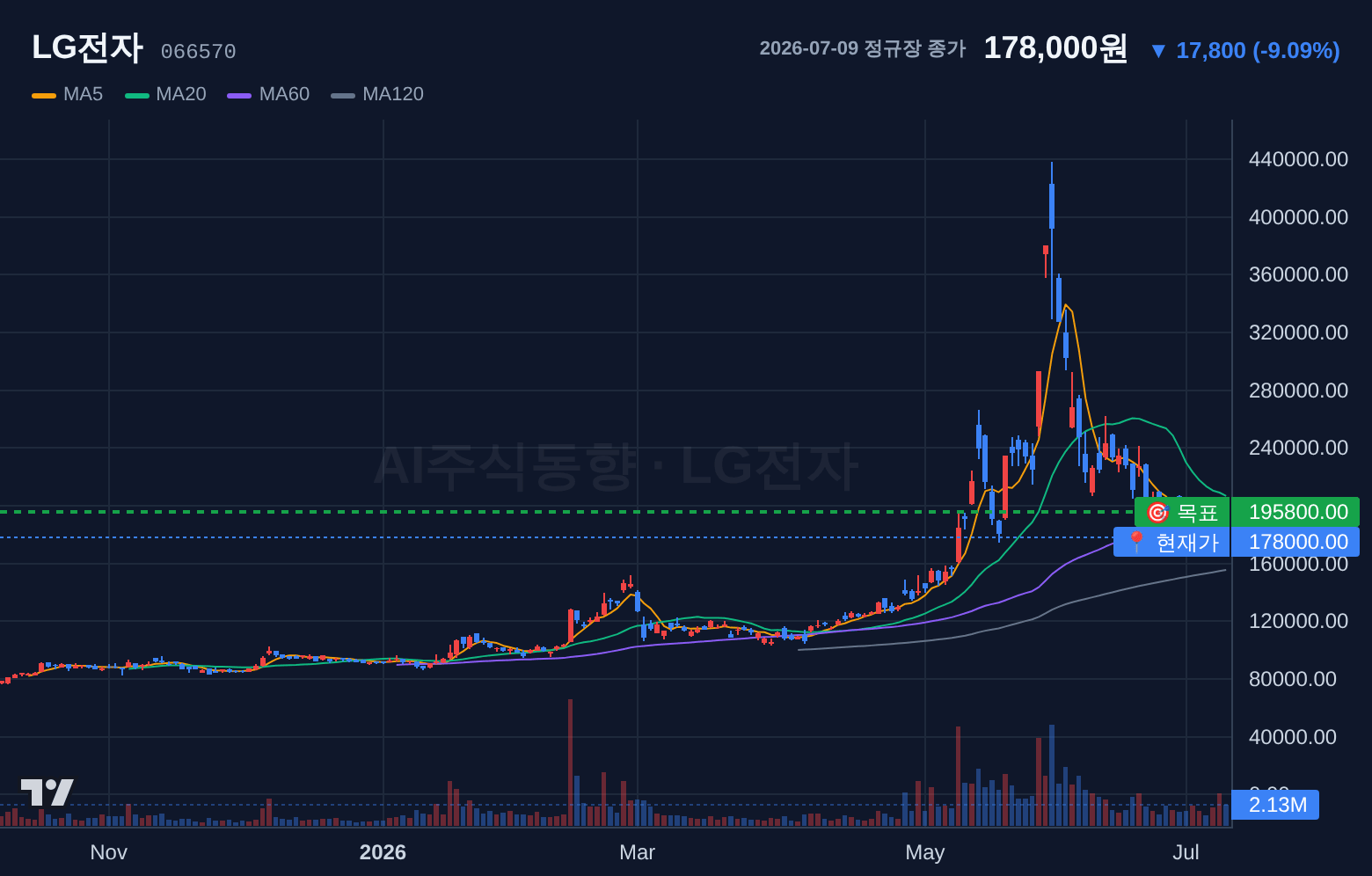Toggle the MA5 legend item

(68, 94)
